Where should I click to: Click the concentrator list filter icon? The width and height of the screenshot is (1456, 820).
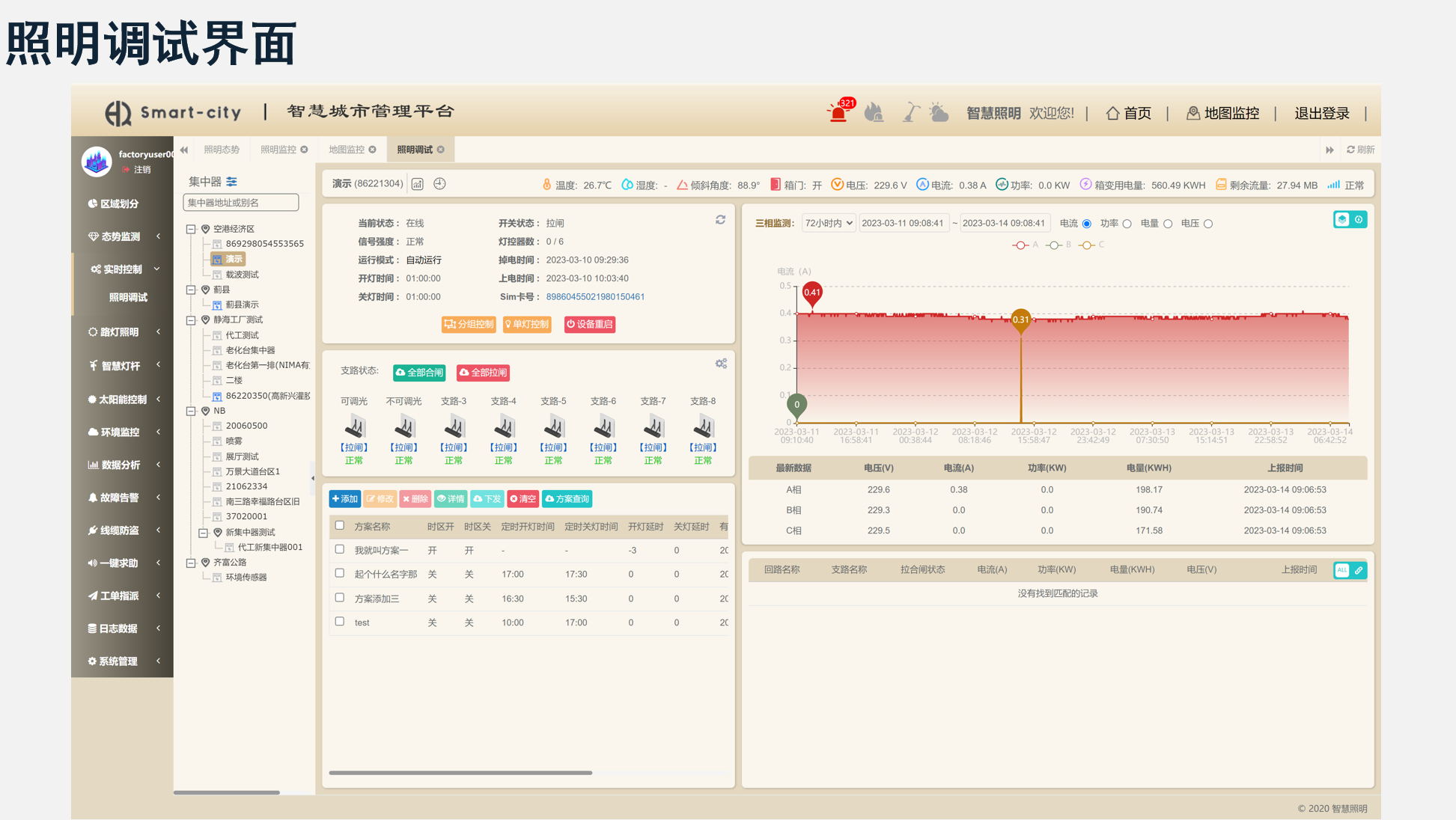point(231,182)
